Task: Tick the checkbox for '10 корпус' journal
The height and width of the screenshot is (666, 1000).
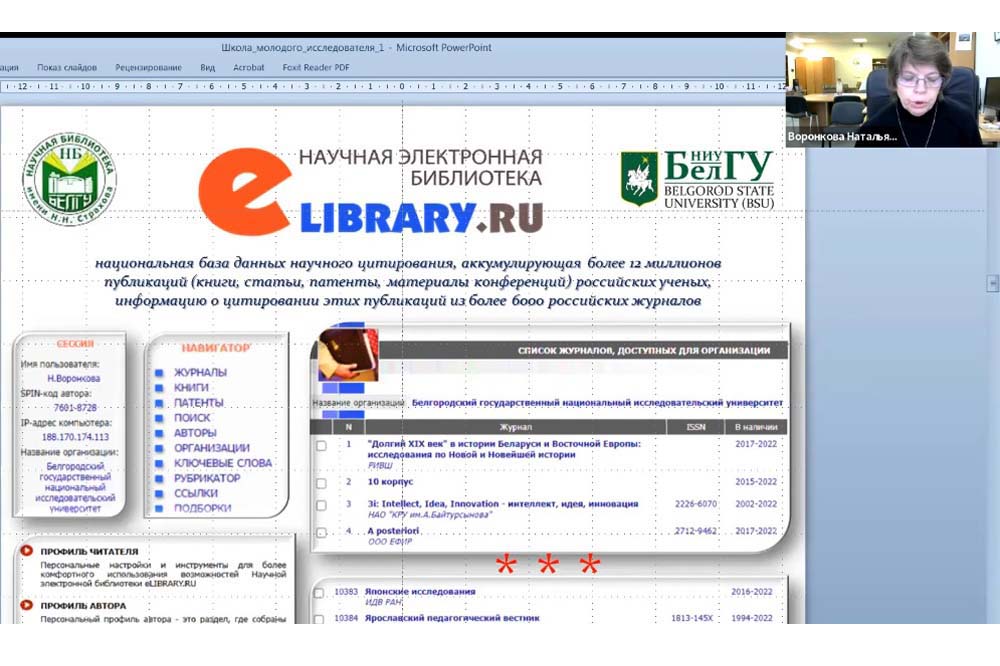Action: click(321, 482)
